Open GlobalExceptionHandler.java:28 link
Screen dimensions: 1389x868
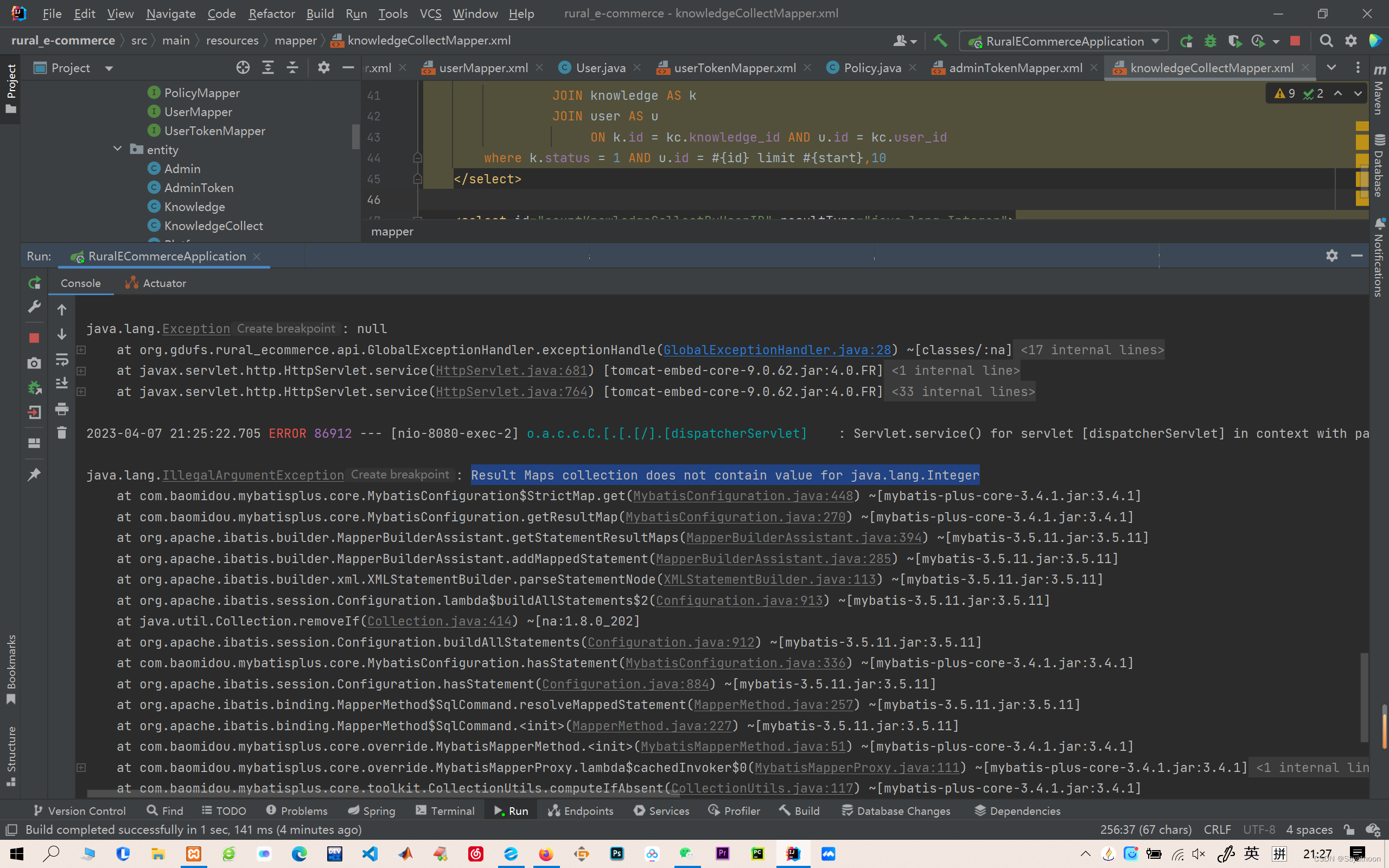click(777, 349)
